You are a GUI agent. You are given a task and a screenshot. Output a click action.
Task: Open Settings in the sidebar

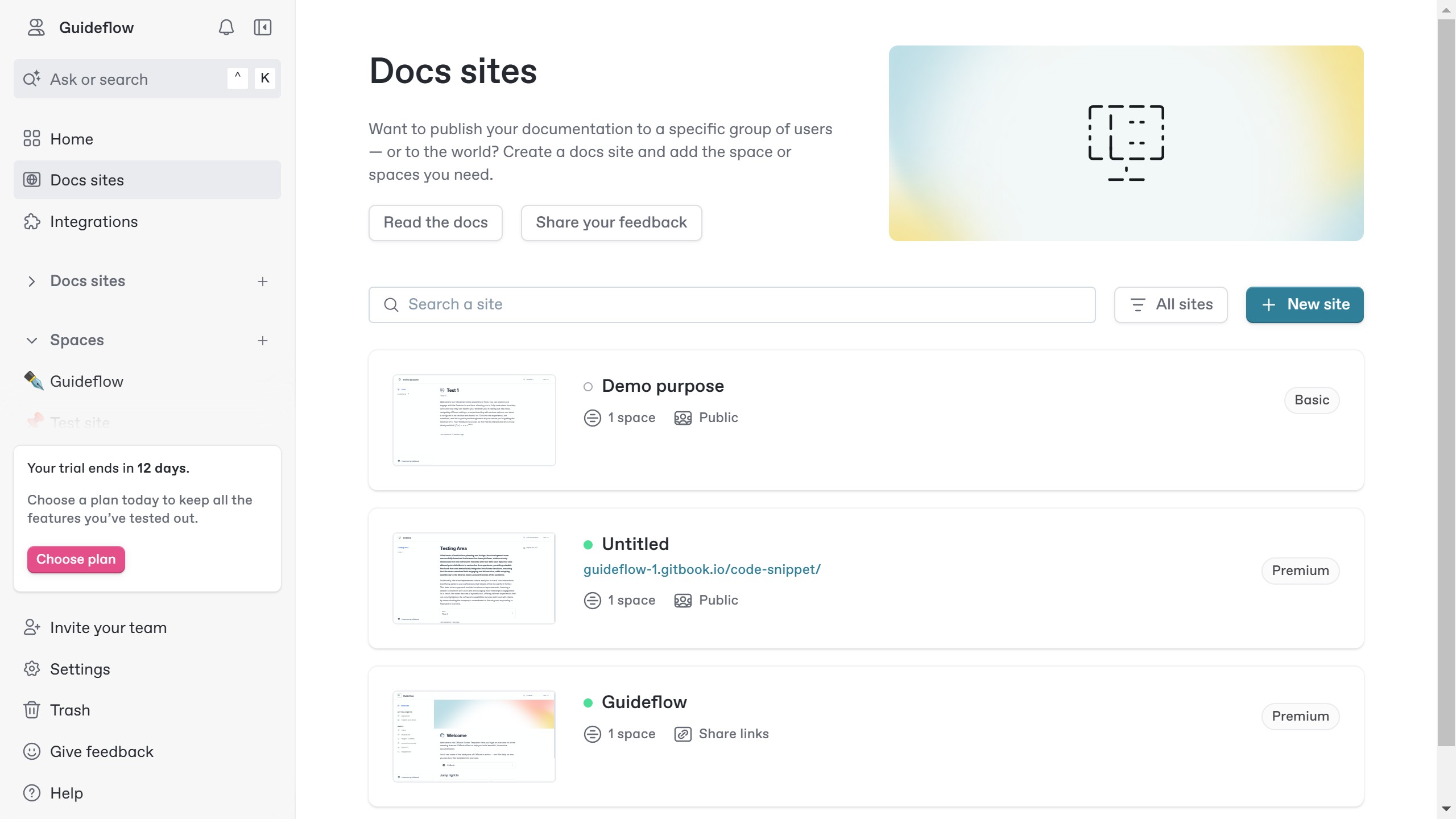[147, 669]
